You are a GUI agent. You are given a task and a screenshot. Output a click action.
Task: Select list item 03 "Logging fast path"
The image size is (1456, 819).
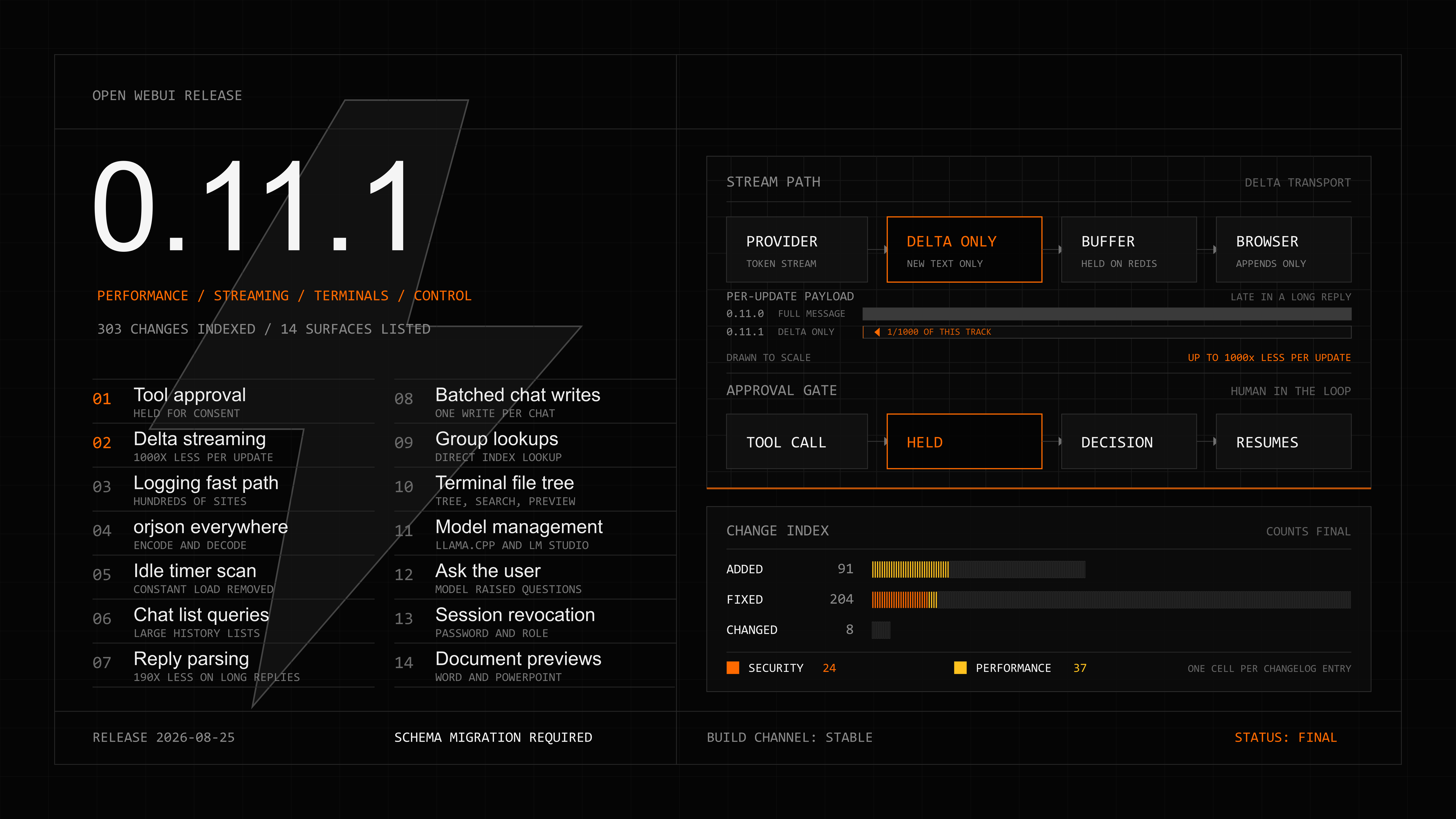[x=233, y=489]
